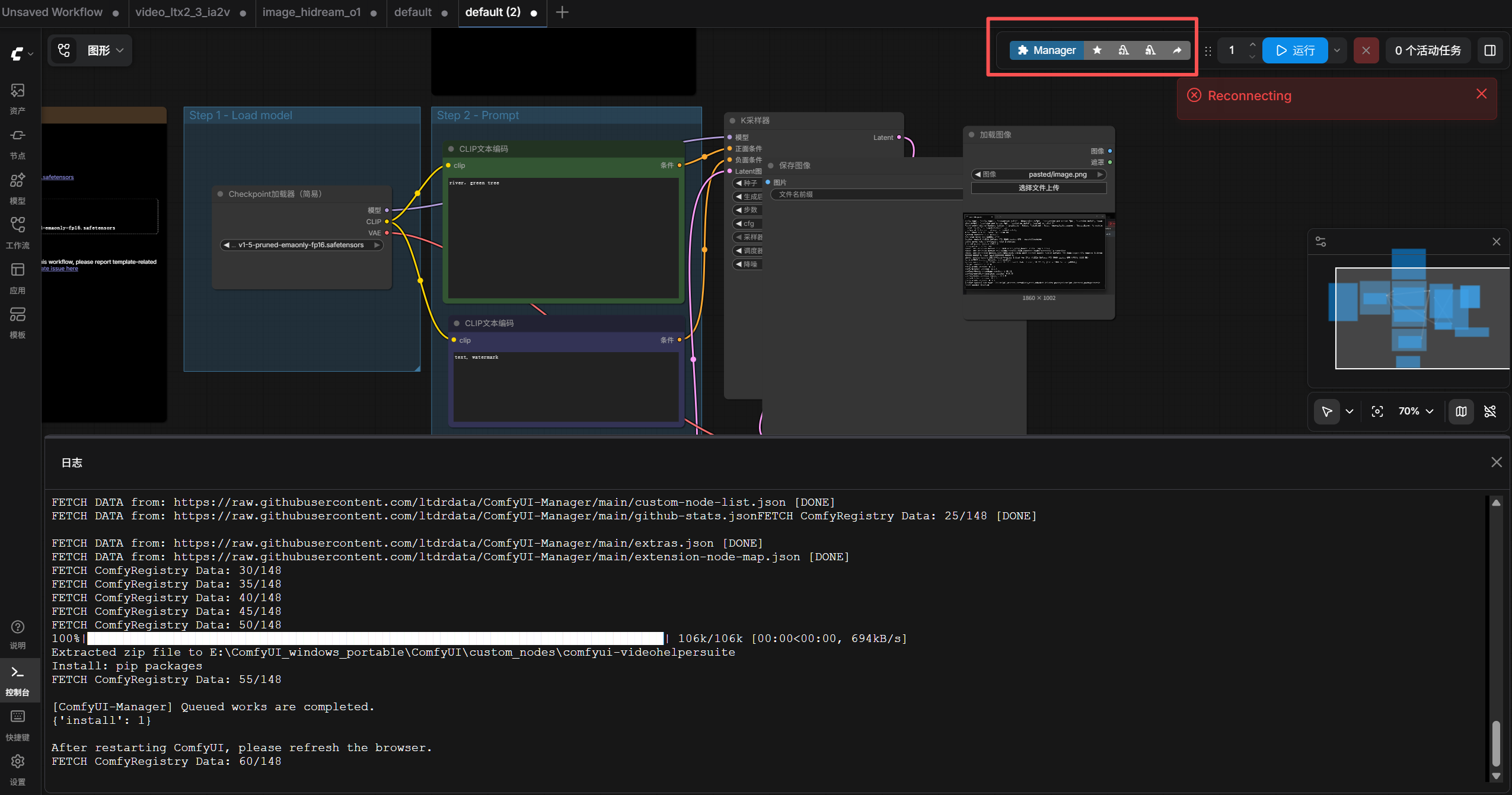Click the negative prompt text 'text, watermark'
This screenshot has width=1512, height=795.
point(476,357)
